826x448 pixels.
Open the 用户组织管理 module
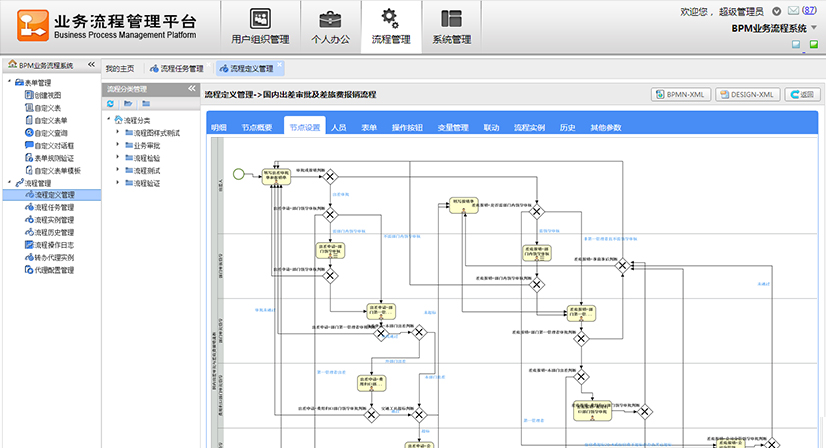(260, 27)
